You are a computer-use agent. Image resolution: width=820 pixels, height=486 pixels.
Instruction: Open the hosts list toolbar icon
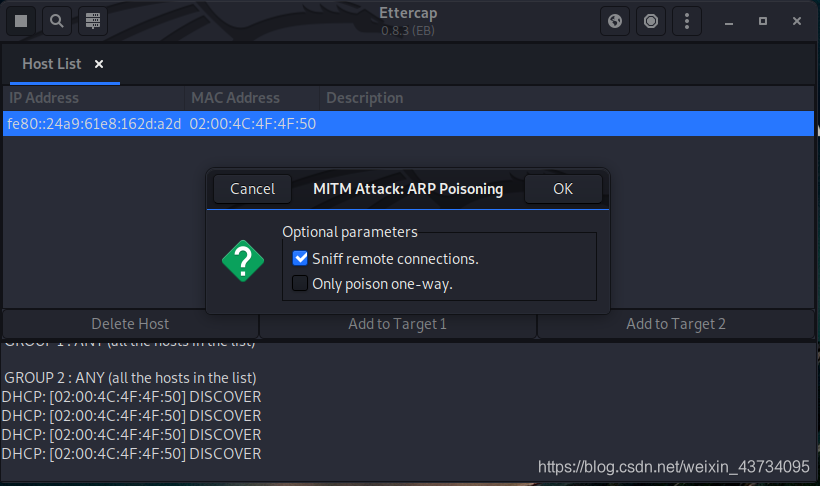coord(92,20)
